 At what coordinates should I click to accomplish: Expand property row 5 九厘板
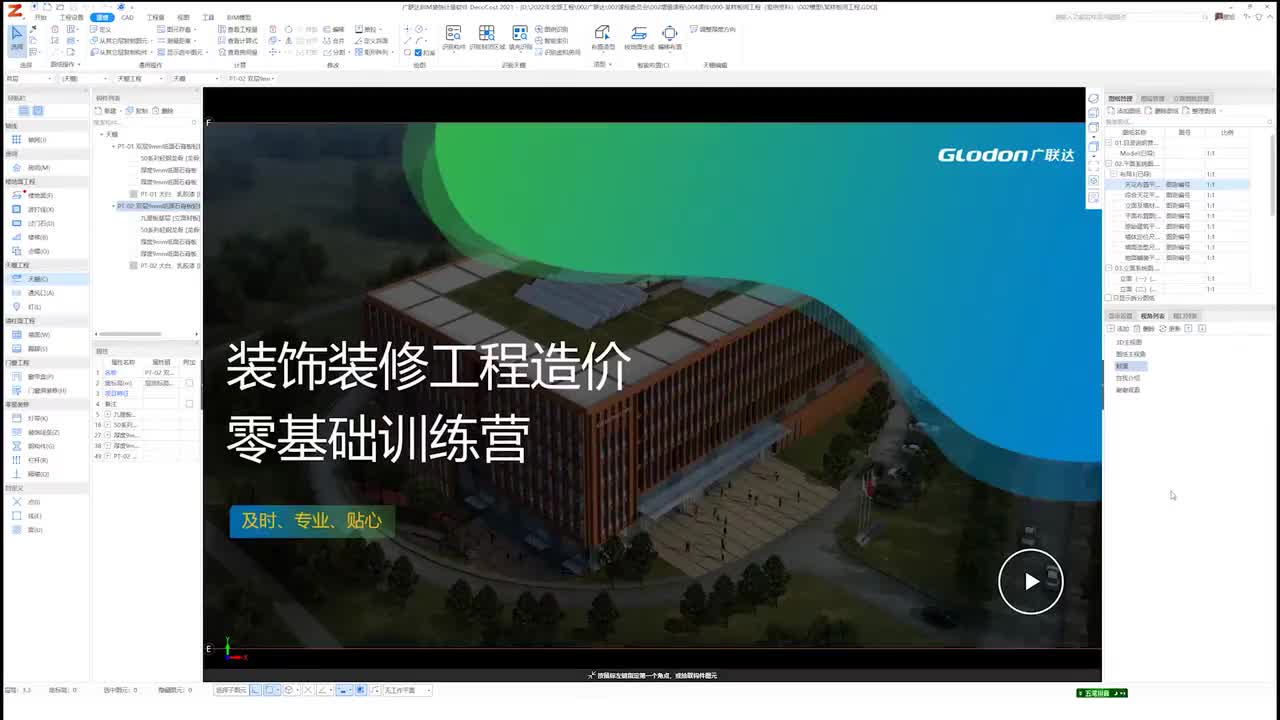107,414
